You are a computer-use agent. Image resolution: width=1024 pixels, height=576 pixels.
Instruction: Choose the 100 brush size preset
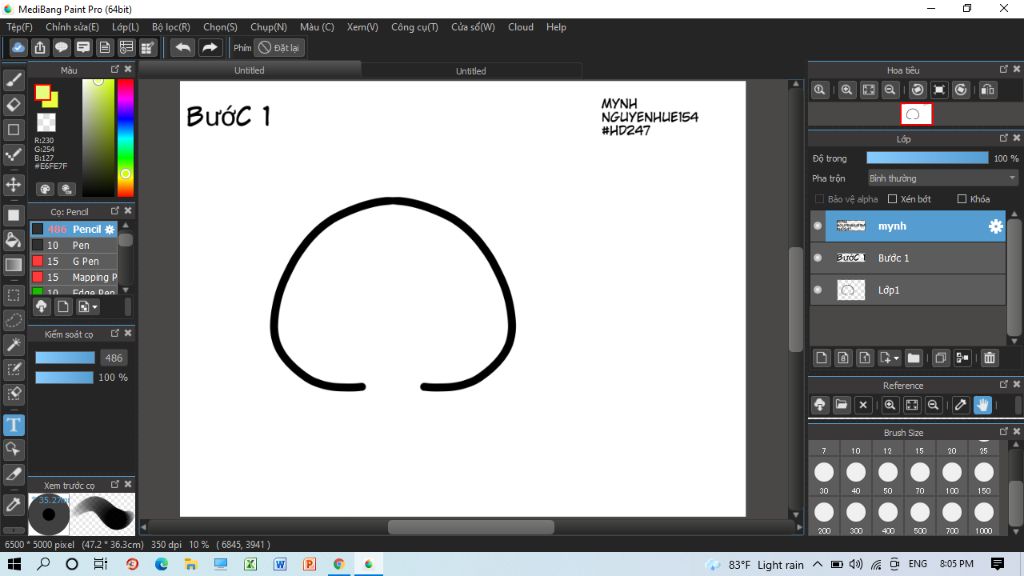(952, 476)
